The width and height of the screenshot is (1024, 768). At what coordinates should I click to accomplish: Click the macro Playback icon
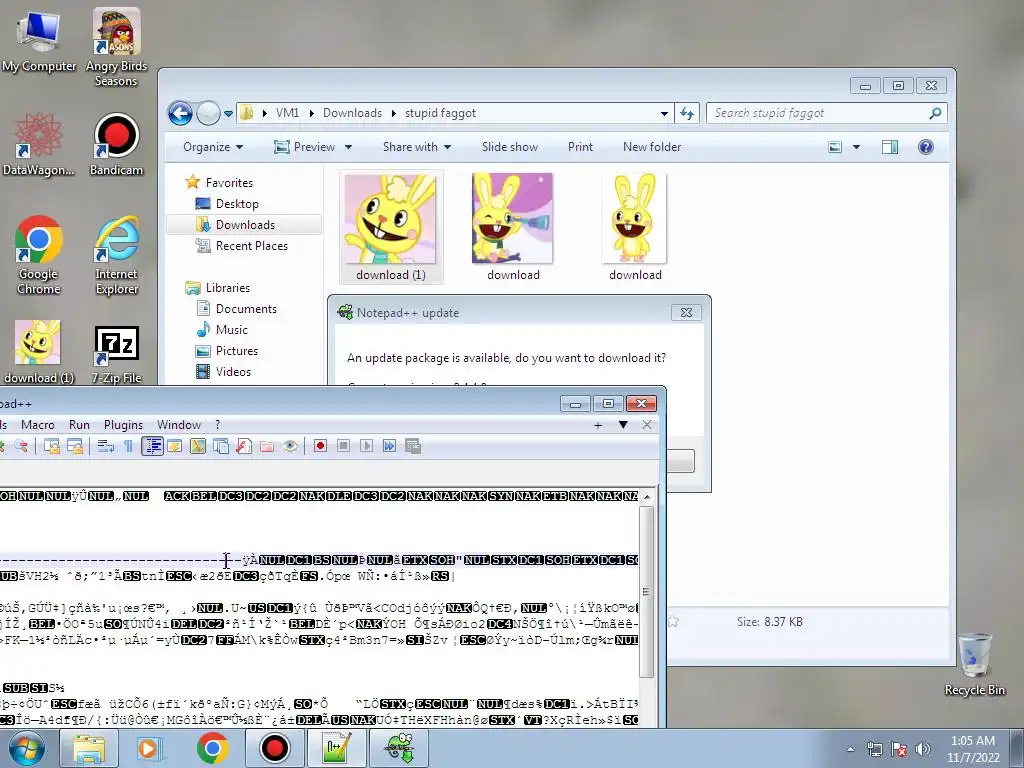coord(366,446)
